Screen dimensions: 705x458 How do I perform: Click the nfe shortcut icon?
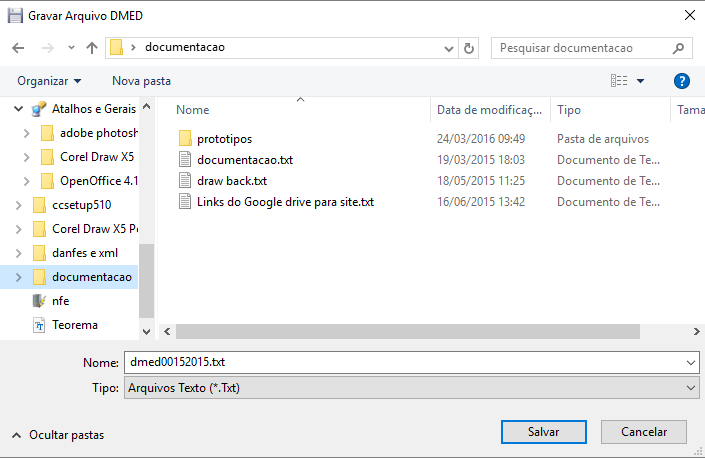[x=39, y=301]
